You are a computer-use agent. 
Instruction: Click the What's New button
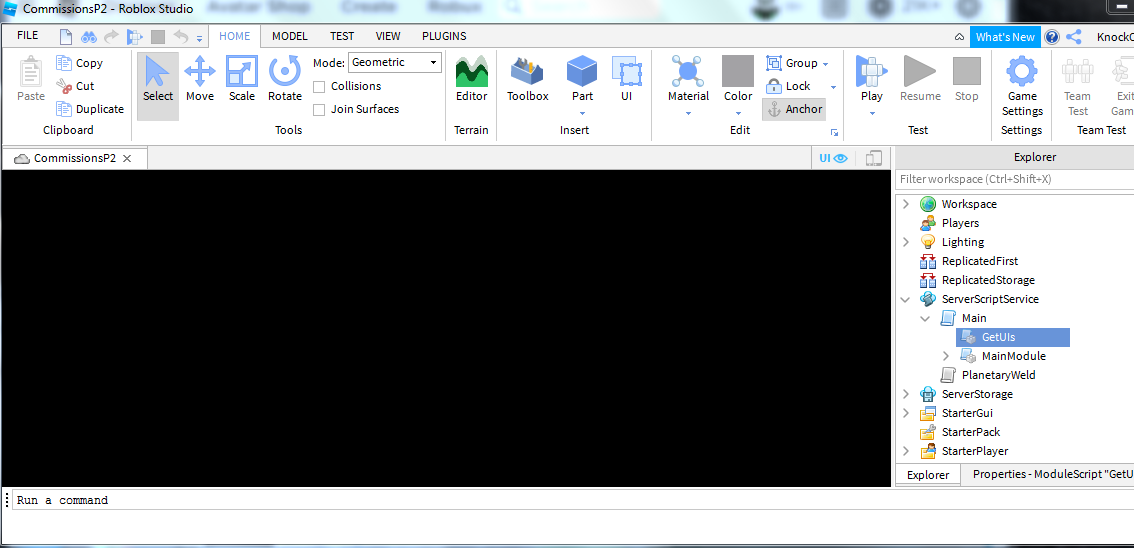[x=1005, y=37]
